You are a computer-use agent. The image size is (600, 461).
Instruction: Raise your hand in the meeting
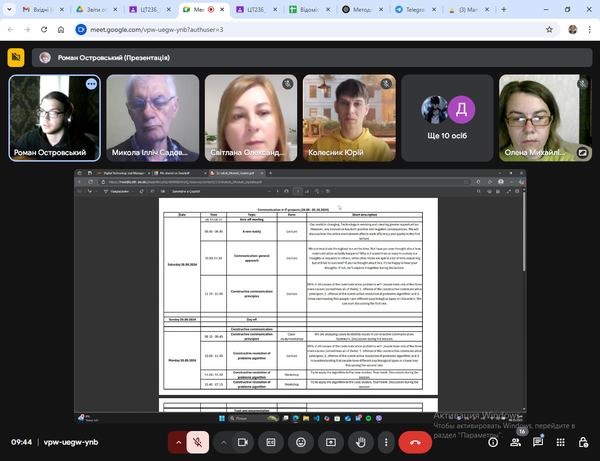360,441
